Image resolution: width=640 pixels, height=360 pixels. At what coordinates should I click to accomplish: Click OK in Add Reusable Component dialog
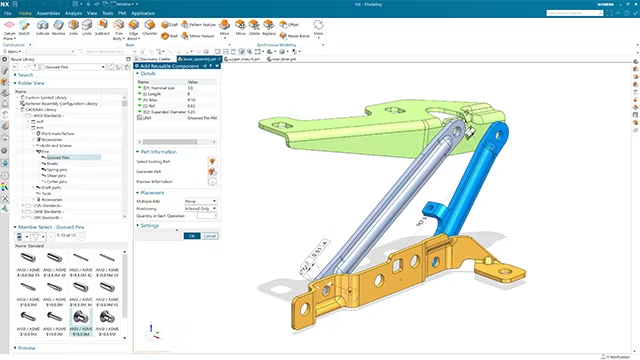pos(192,236)
